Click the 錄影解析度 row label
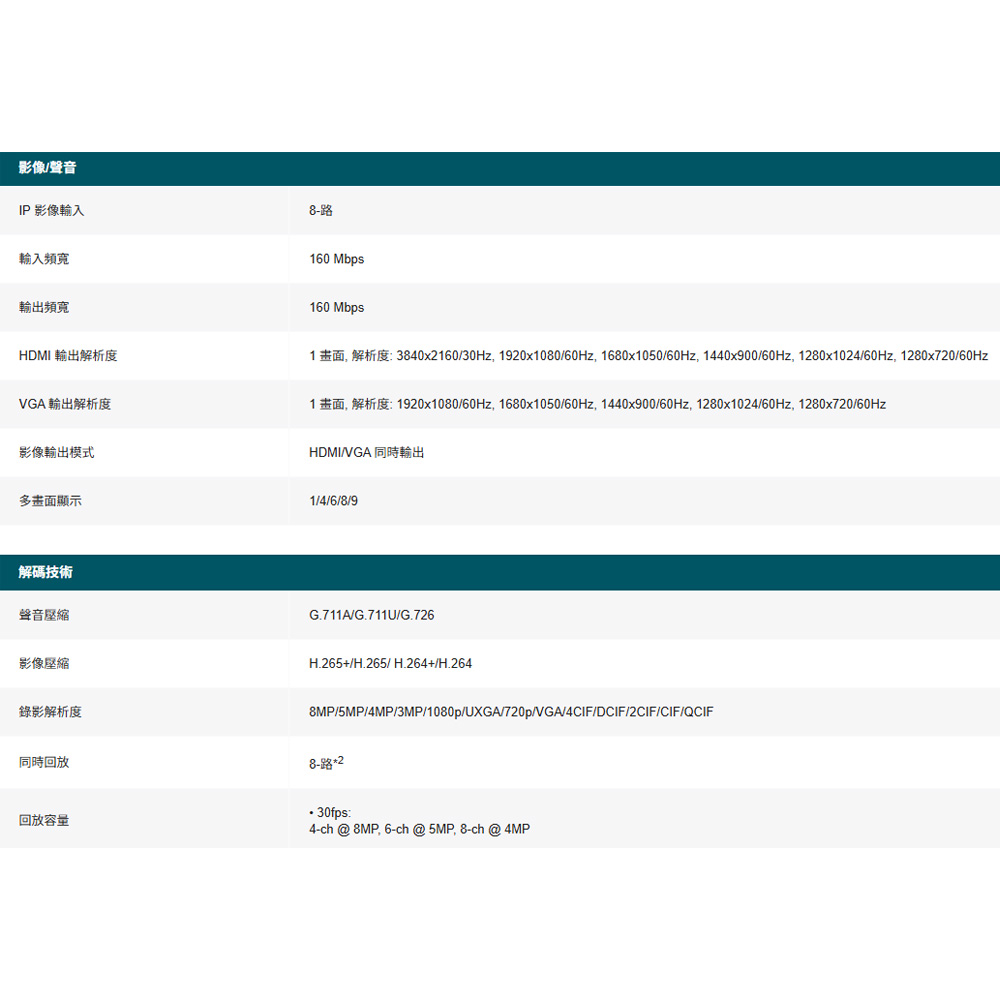Viewport: 1000px width, 1000px height. 50,712
